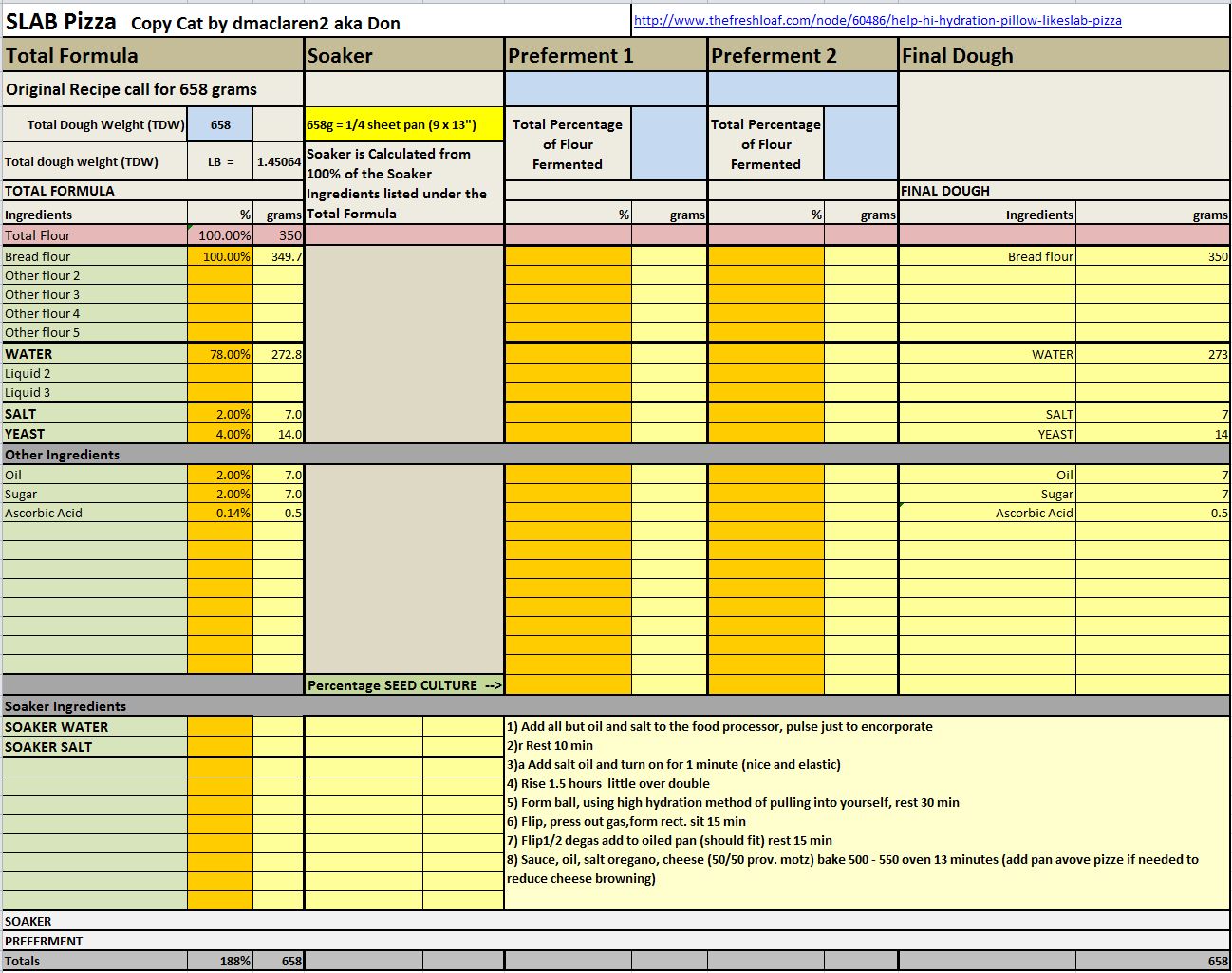Screen dimensions: 1232x973
Task: Click the Original Recipe call for 658 grams cell
Action: [153, 89]
